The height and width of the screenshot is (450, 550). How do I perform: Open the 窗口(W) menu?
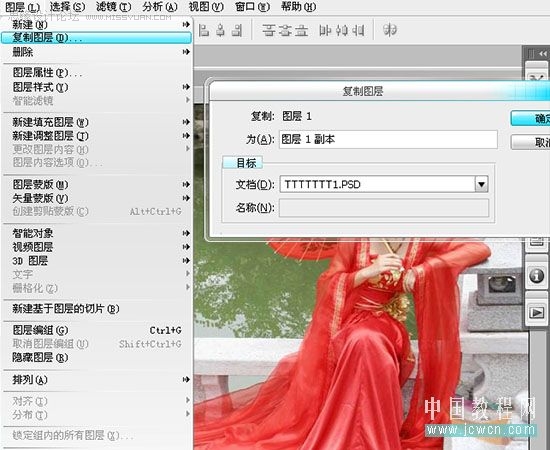tap(252, 7)
